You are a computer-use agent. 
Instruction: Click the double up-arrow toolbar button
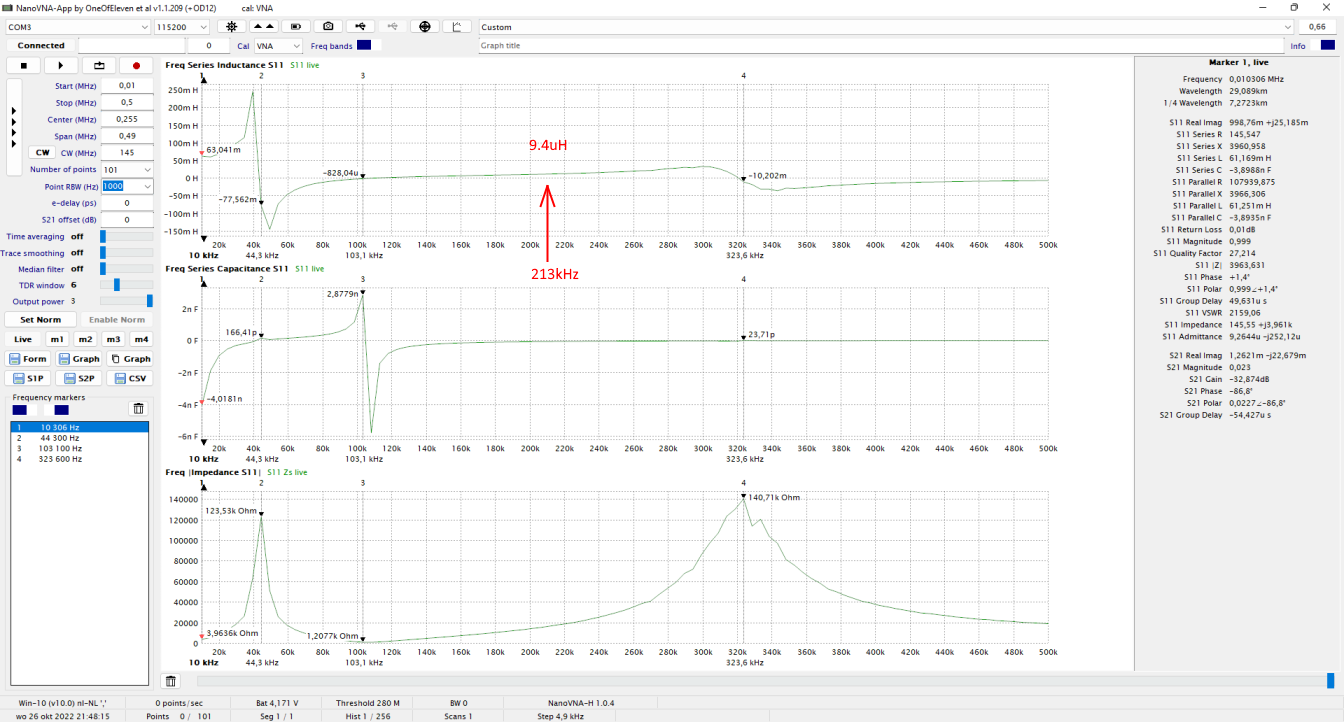pyautogui.click(x=264, y=27)
